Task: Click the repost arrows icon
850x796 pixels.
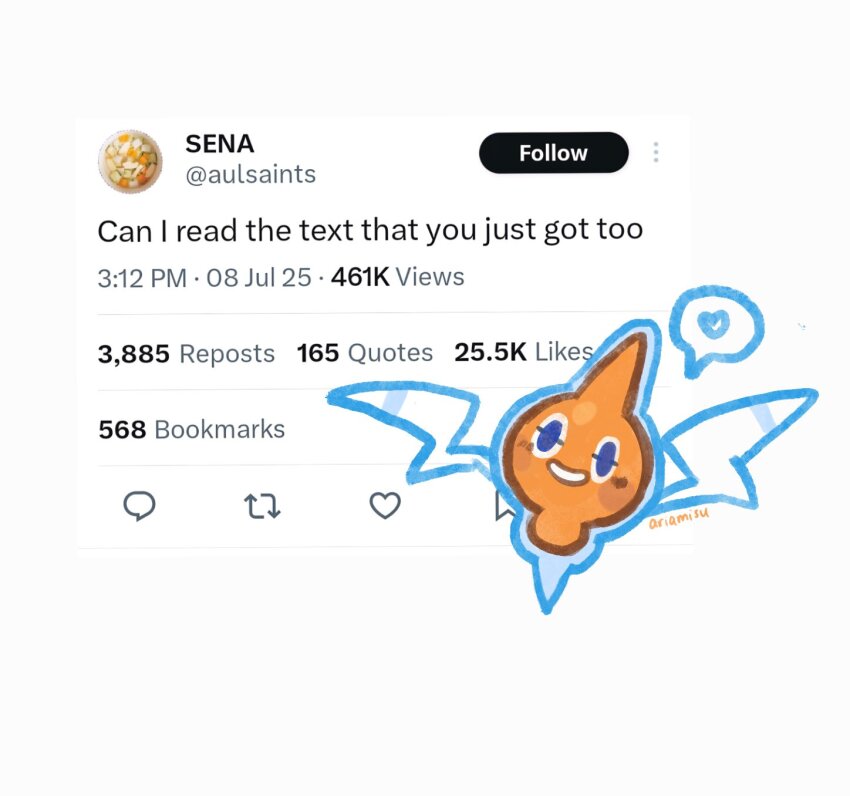Action: click(x=262, y=507)
